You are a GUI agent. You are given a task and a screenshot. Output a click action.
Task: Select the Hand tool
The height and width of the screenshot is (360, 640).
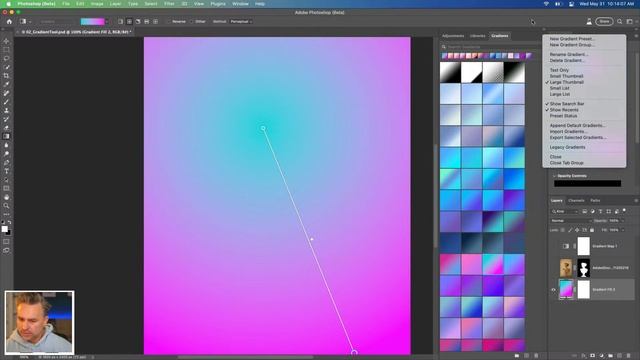point(6,197)
